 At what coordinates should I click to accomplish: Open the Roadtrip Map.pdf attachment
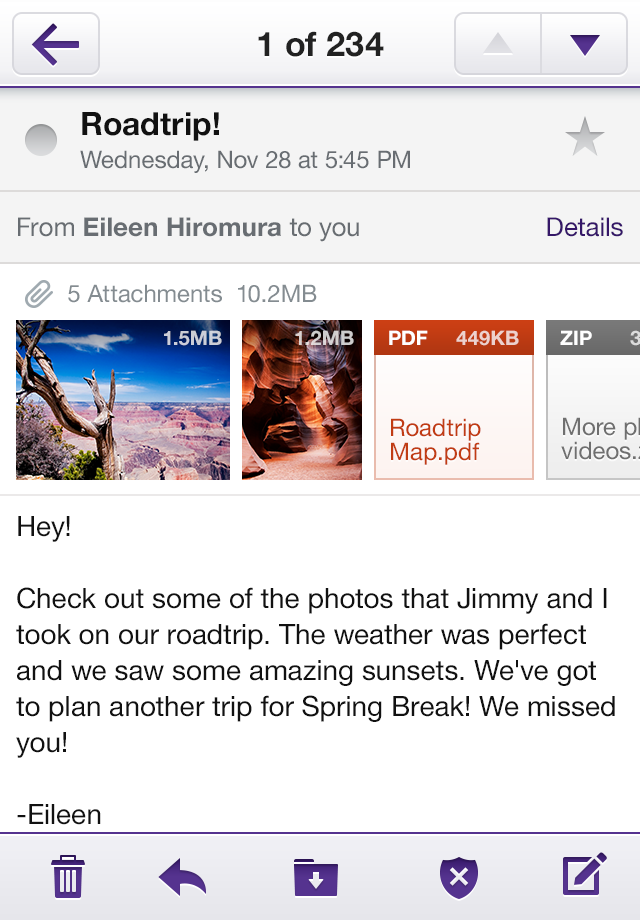pos(454,400)
